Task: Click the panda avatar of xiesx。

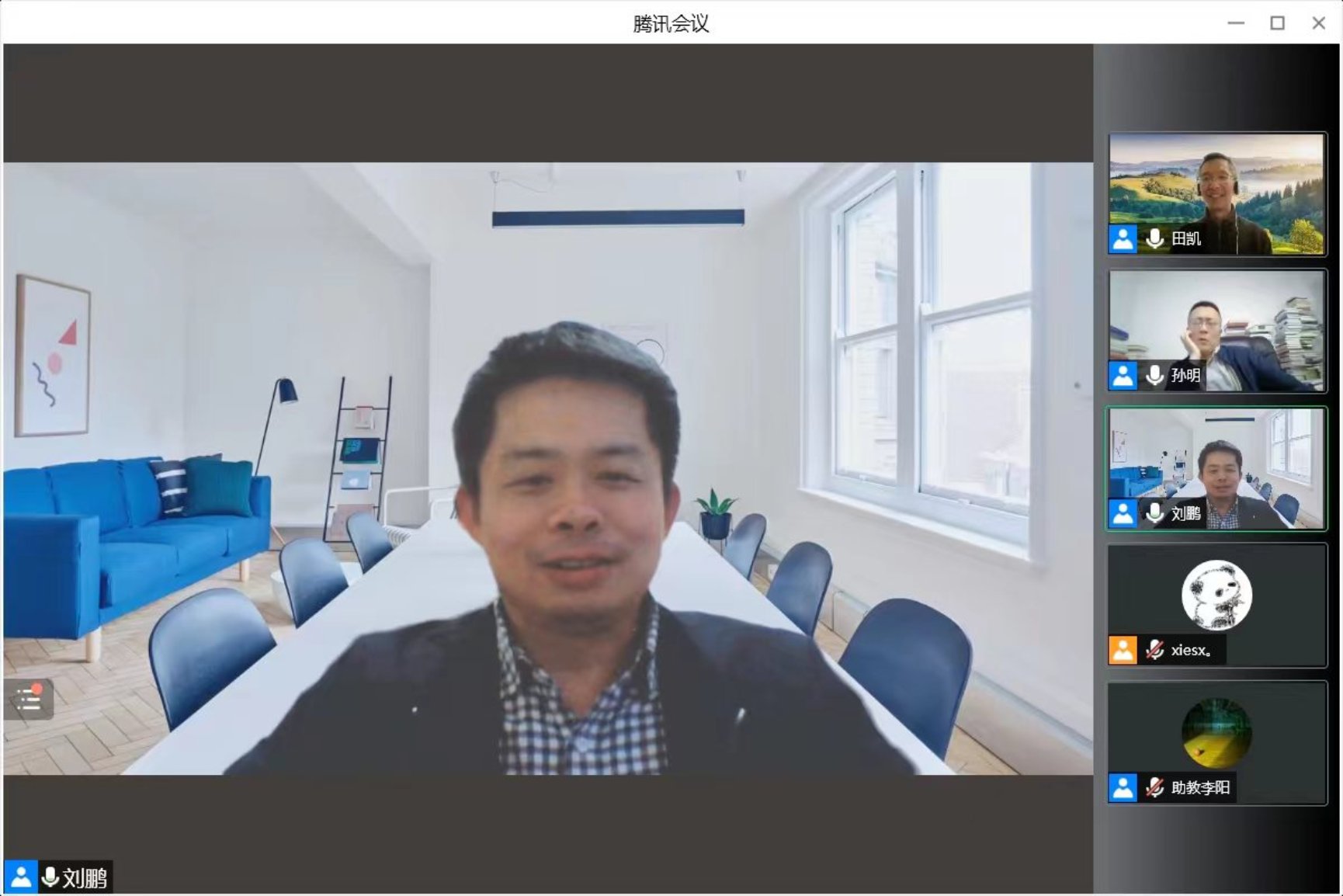Action: (1216, 596)
